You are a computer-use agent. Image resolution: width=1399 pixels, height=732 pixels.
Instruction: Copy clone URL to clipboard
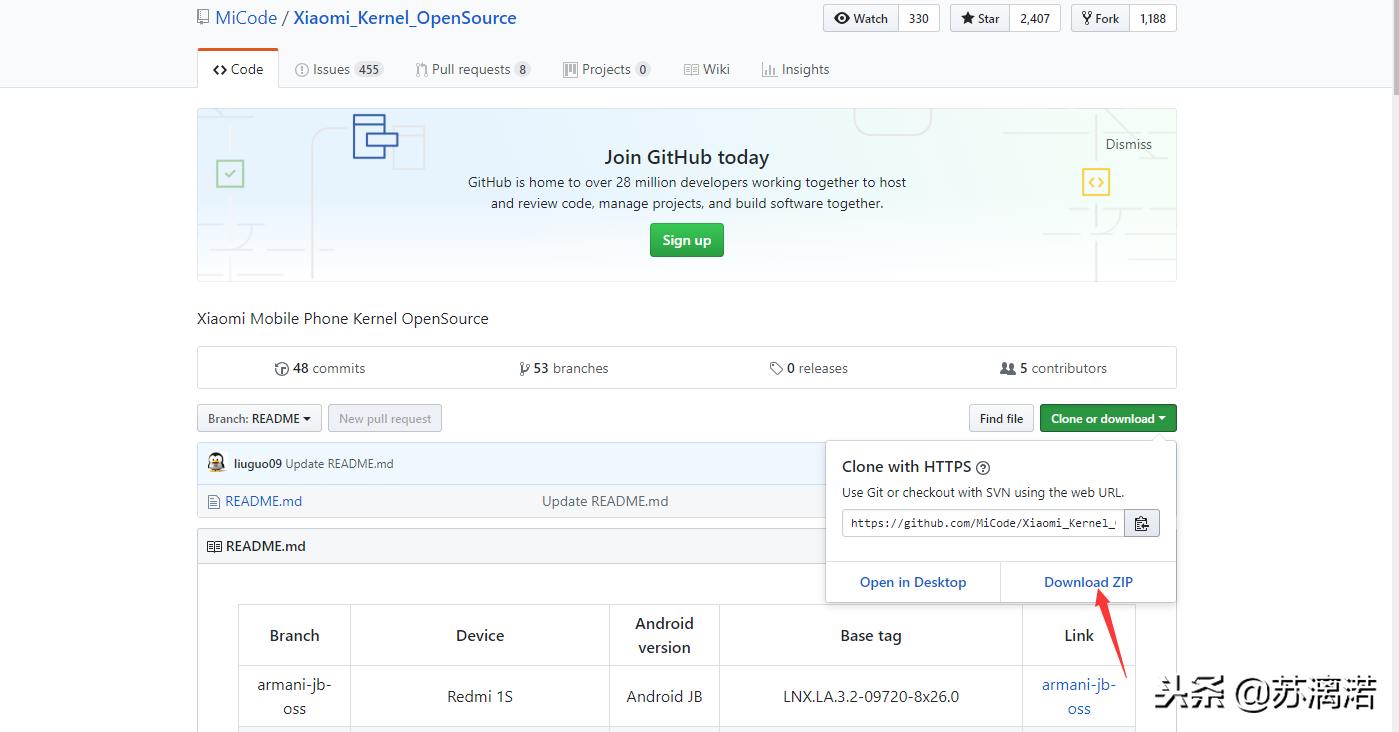click(x=1142, y=523)
